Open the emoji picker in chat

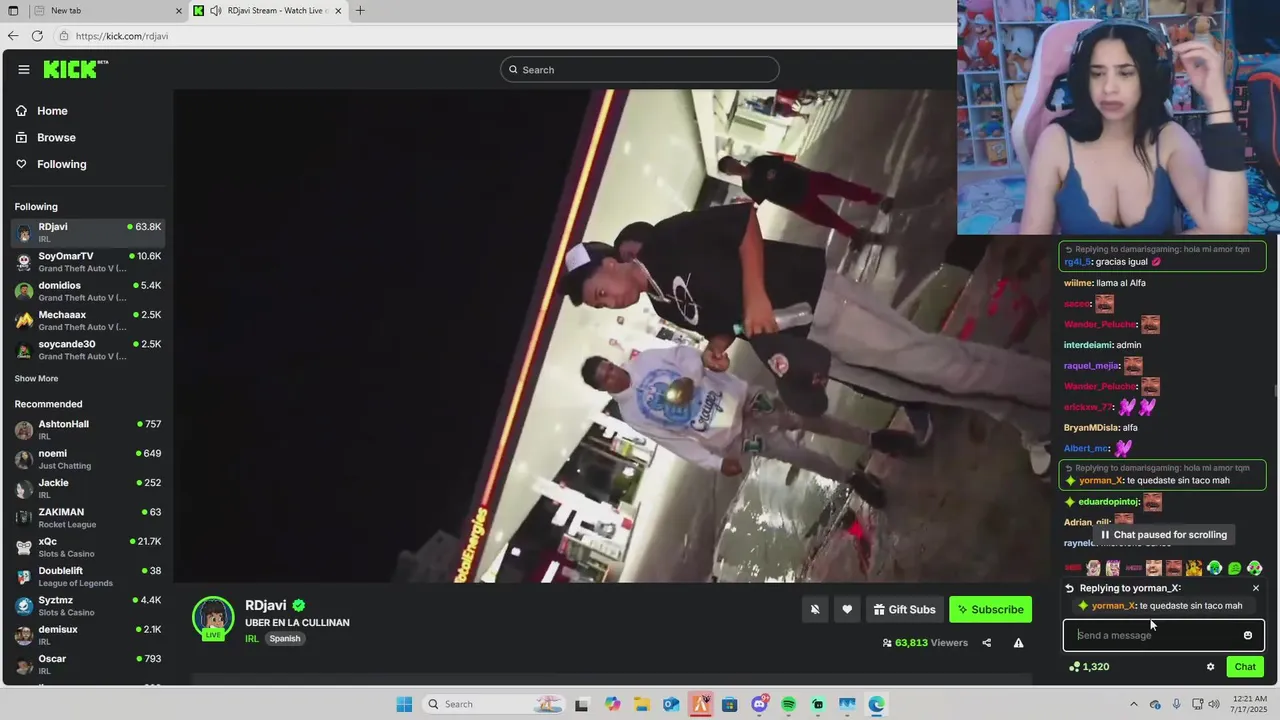[x=1248, y=635]
